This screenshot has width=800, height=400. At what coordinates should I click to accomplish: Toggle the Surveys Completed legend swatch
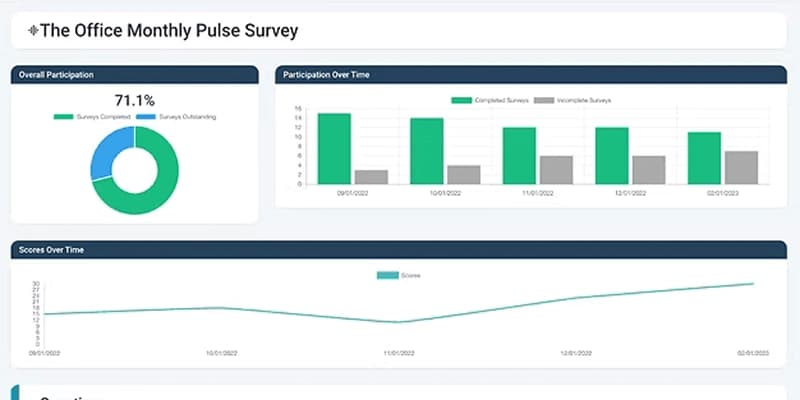coord(64,117)
